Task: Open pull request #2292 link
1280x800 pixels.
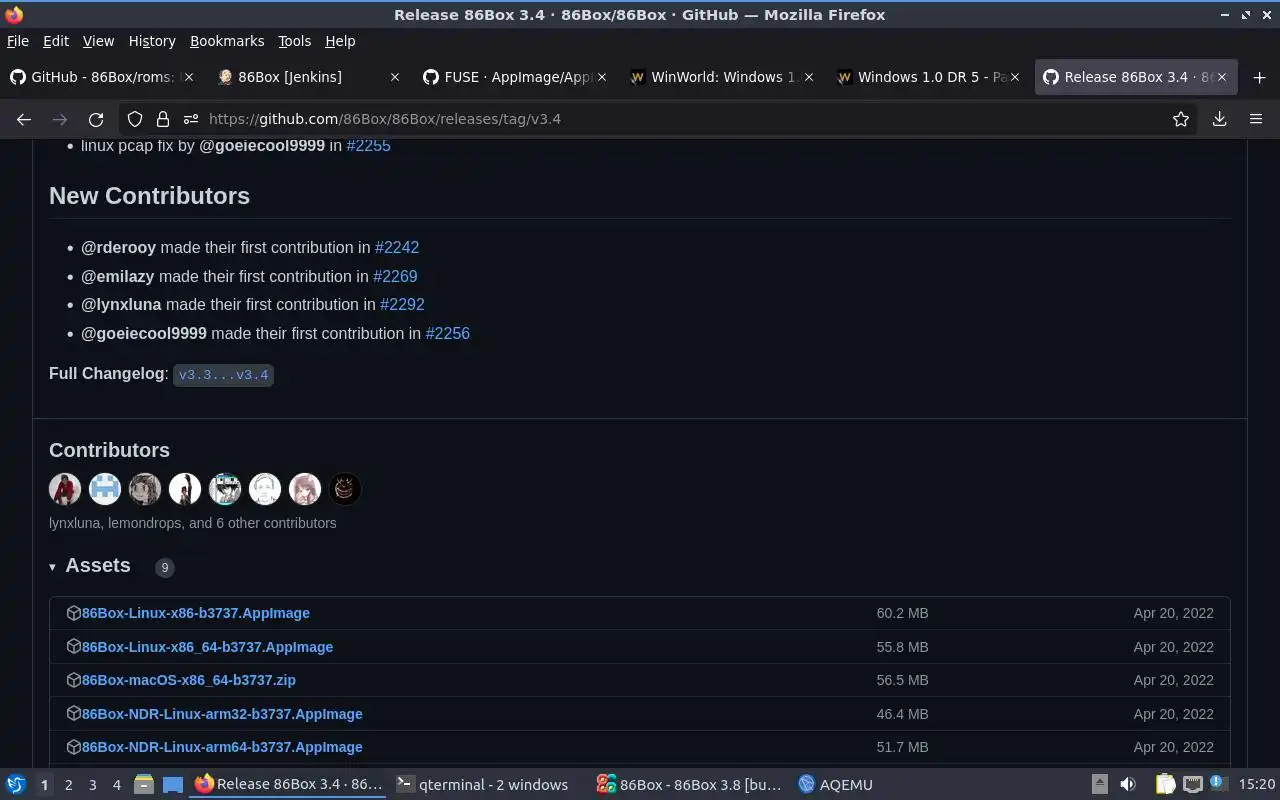Action: point(402,304)
